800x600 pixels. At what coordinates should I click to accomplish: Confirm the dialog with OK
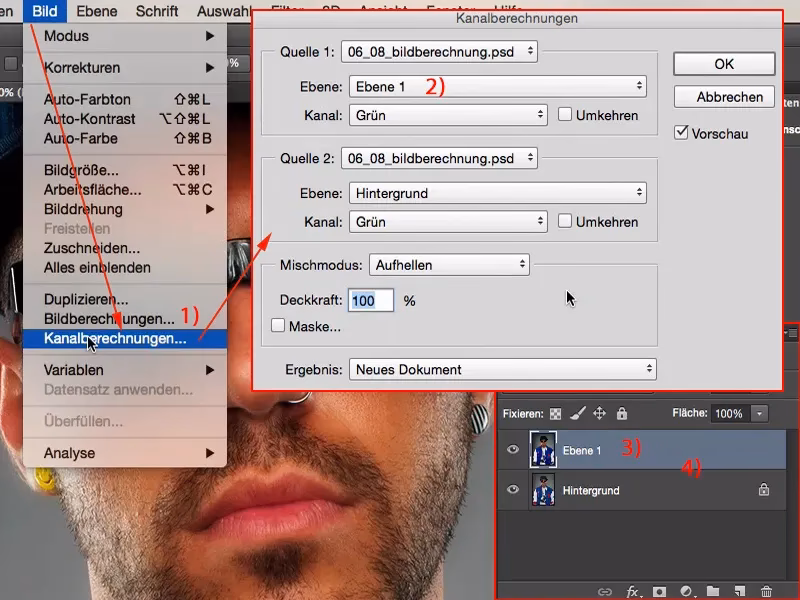click(x=724, y=63)
